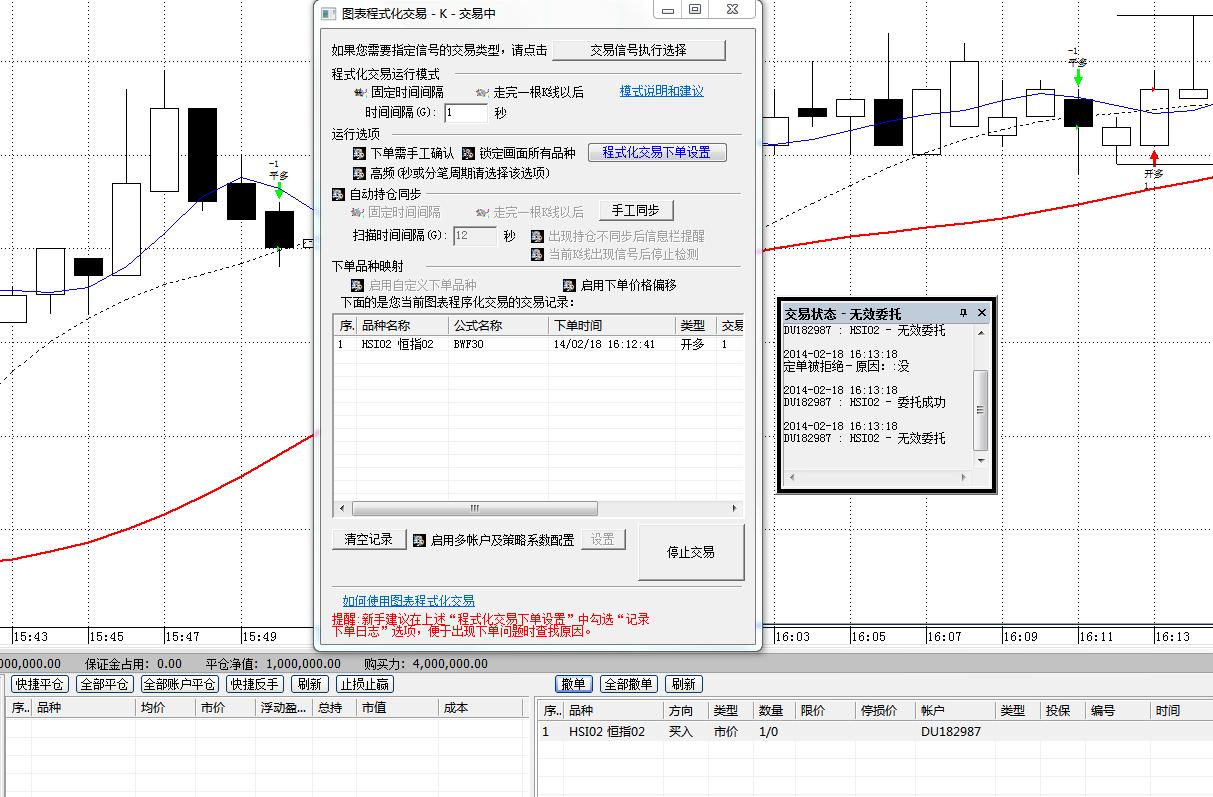Viewport: 1213px width, 797px height.
Task: Open 程式化交易下单设置 settings
Action: tap(656, 153)
